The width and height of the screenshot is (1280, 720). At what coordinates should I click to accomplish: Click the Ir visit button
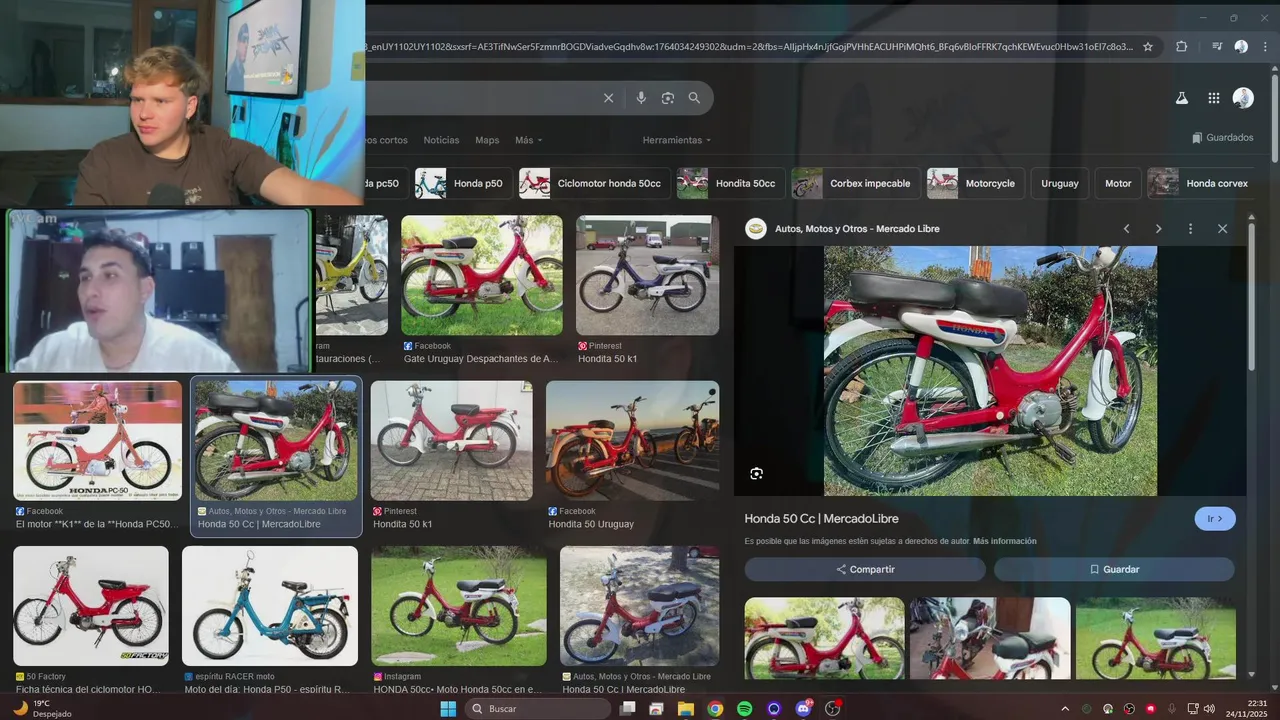(x=1215, y=519)
